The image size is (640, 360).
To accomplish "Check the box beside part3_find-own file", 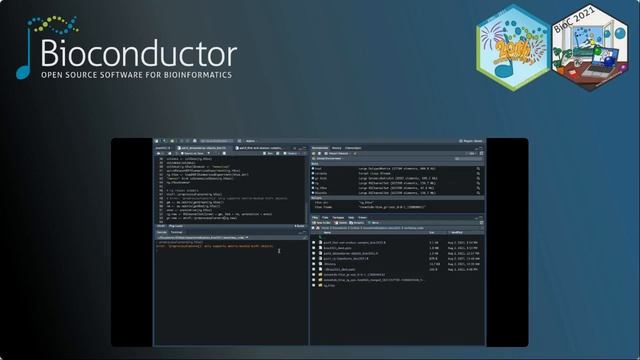I will (313, 242).
